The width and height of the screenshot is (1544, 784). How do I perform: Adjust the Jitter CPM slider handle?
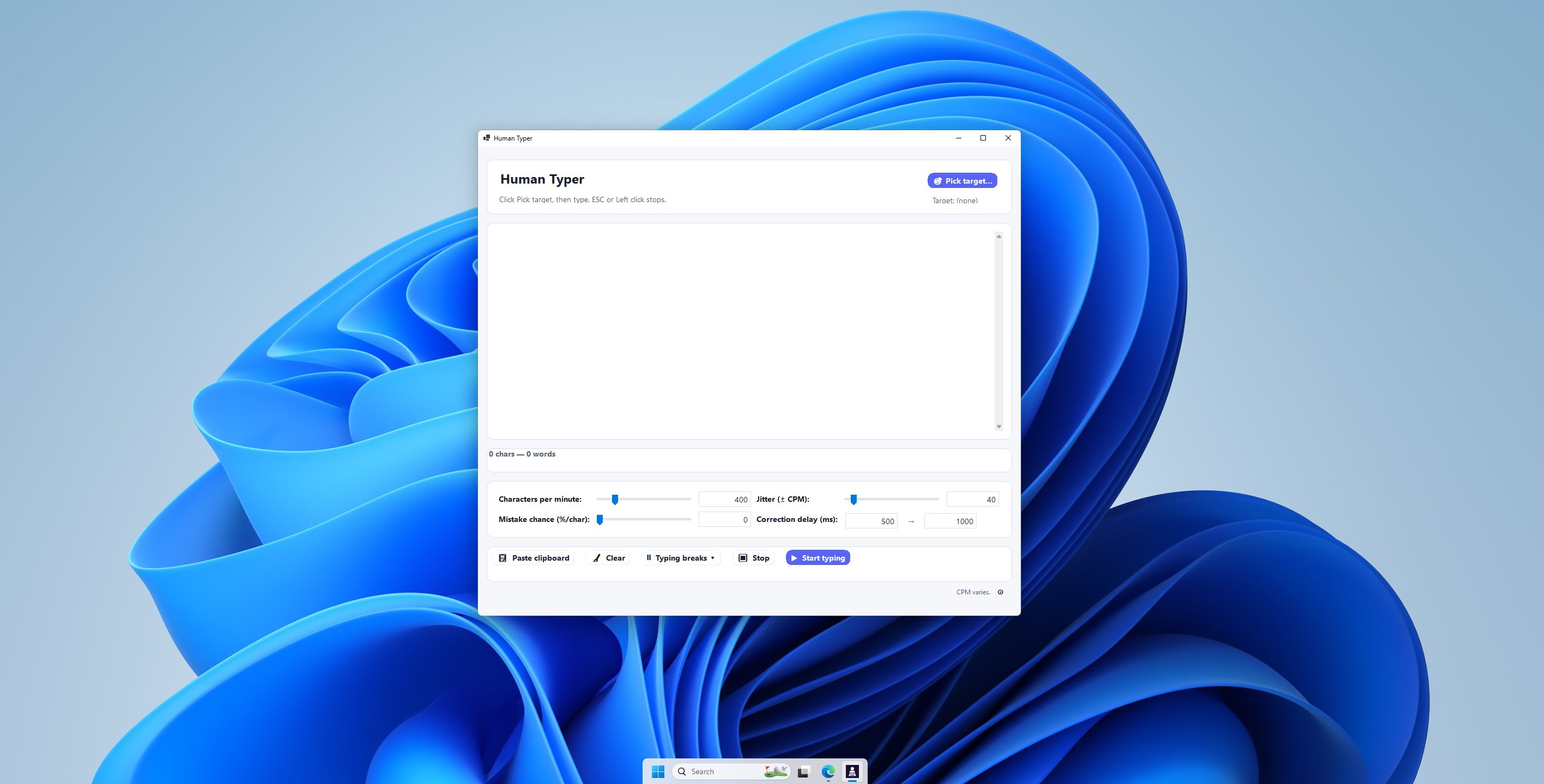[853, 499]
